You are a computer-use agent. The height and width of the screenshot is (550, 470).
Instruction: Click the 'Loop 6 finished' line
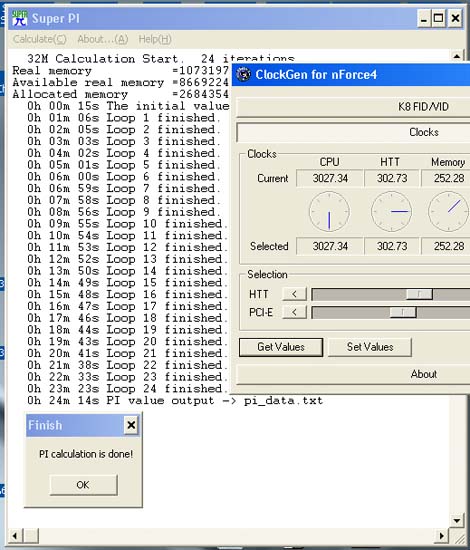(x=124, y=176)
